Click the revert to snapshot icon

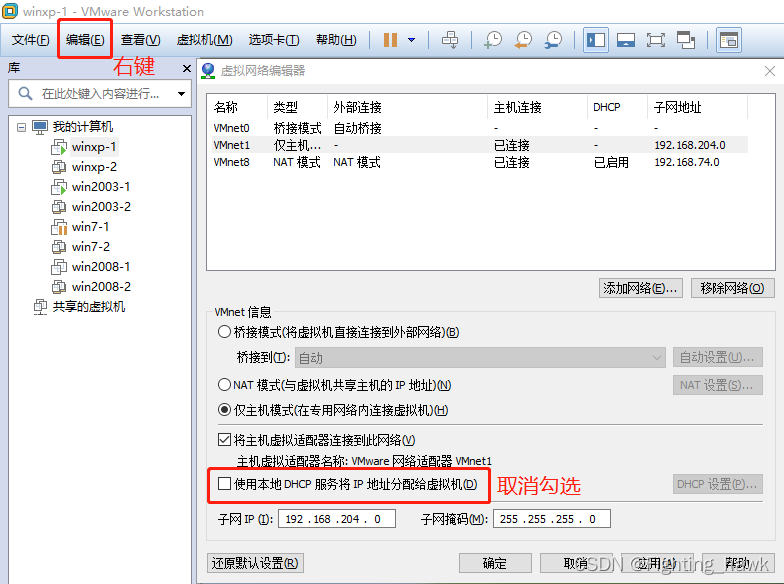524,40
